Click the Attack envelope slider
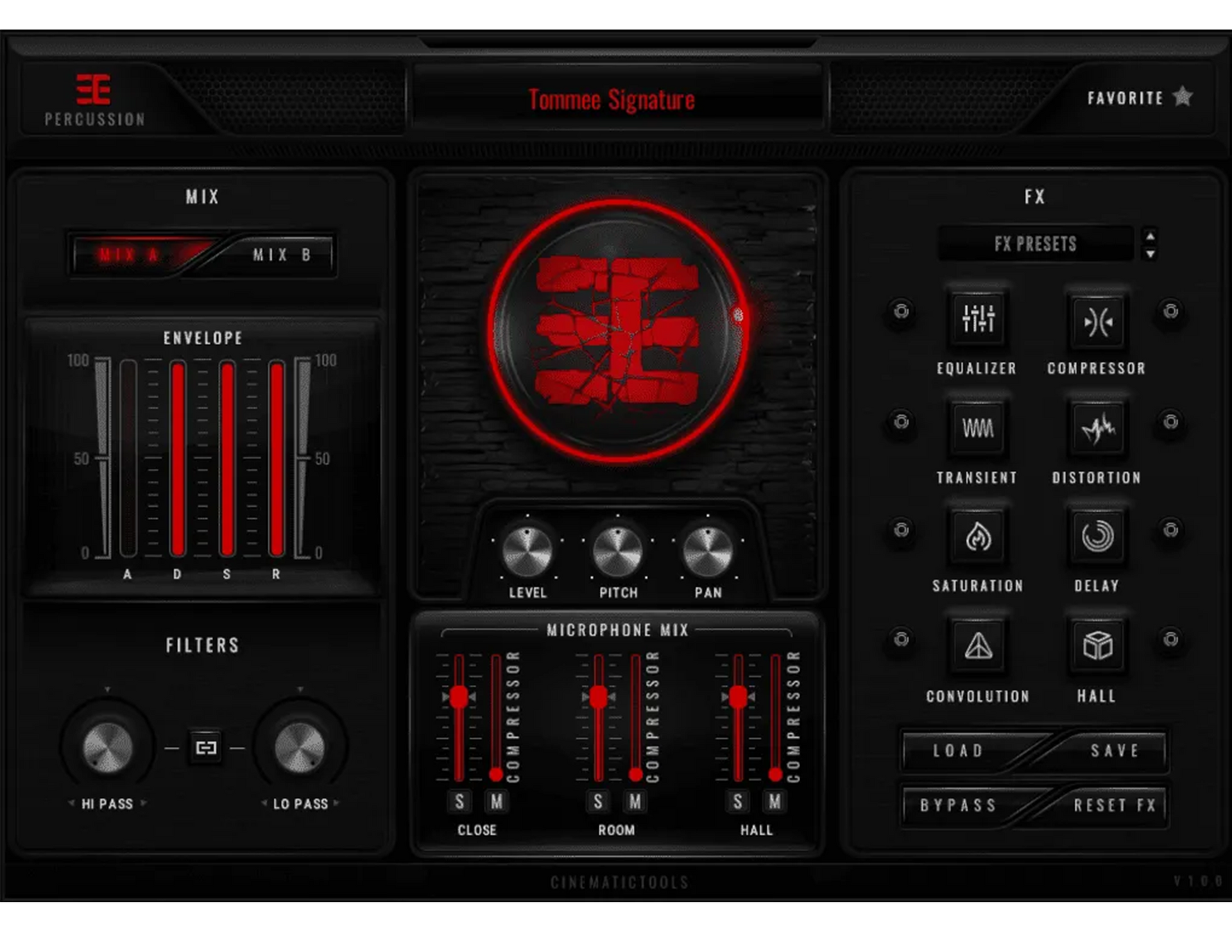 point(128,458)
